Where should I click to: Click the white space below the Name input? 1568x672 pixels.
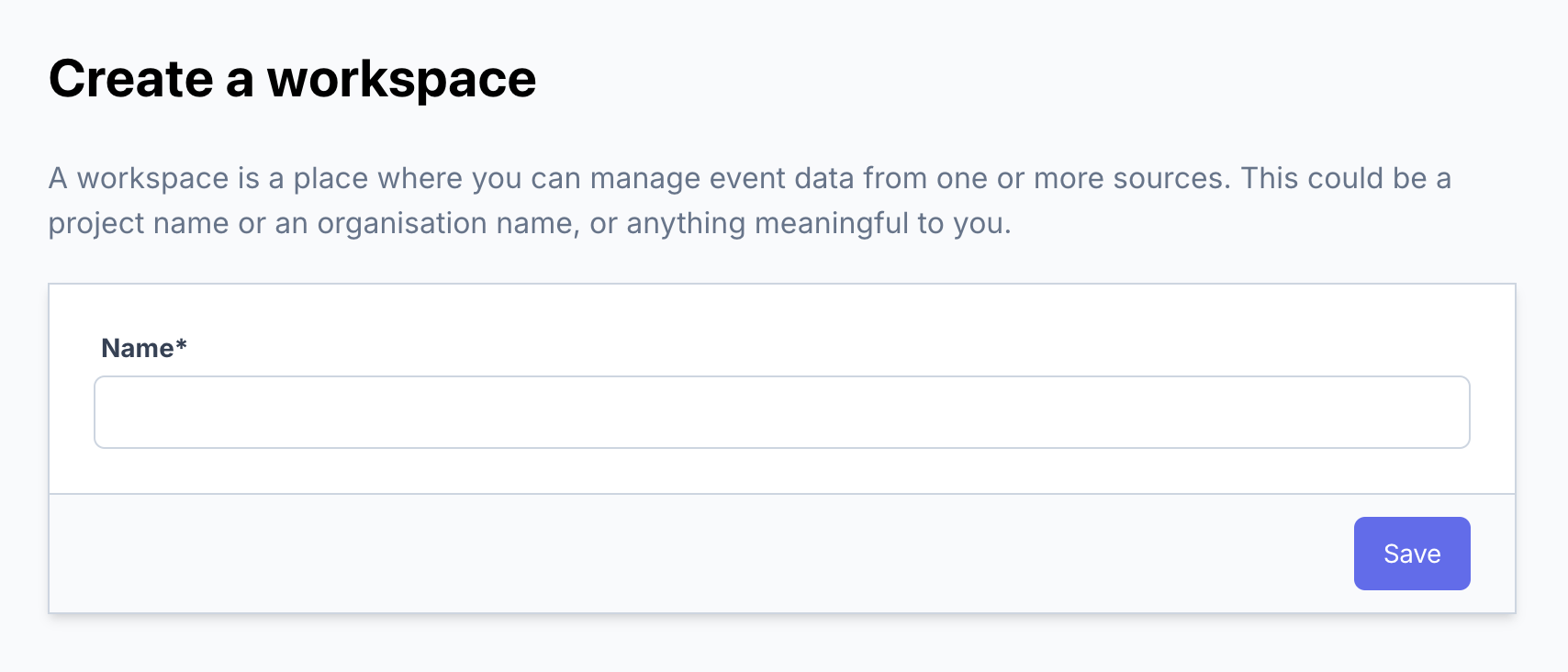tap(781, 471)
